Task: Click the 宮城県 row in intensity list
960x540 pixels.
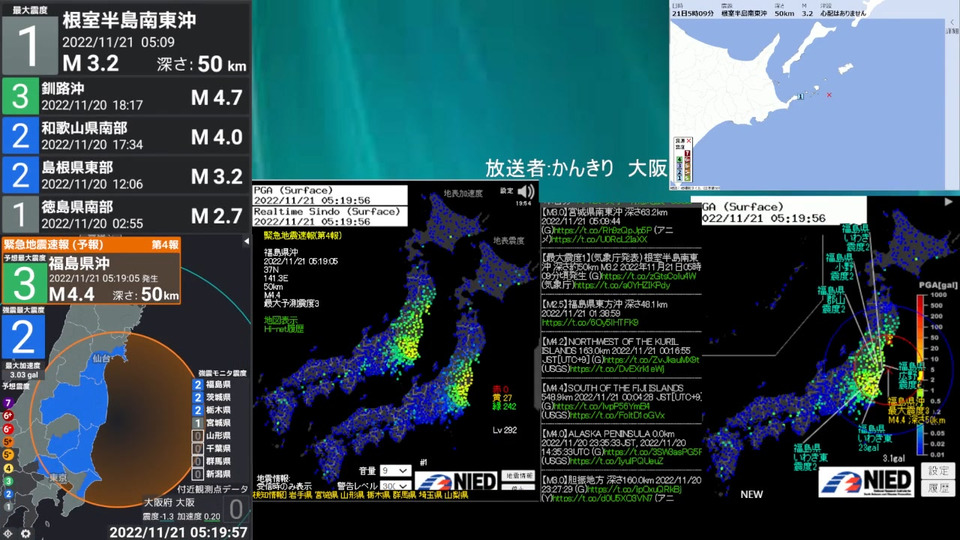Action: pos(212,423)
